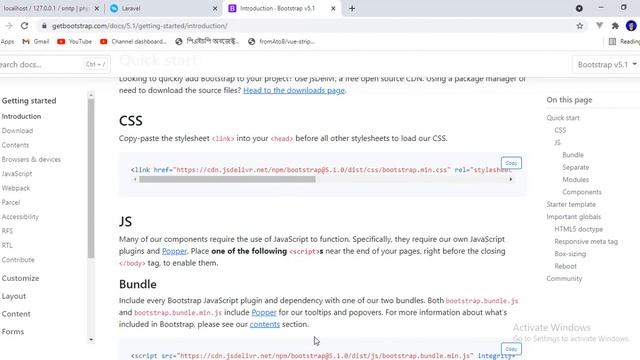
Task: Jump to Important globals in On this page
Action: click(x=573, y=217)
